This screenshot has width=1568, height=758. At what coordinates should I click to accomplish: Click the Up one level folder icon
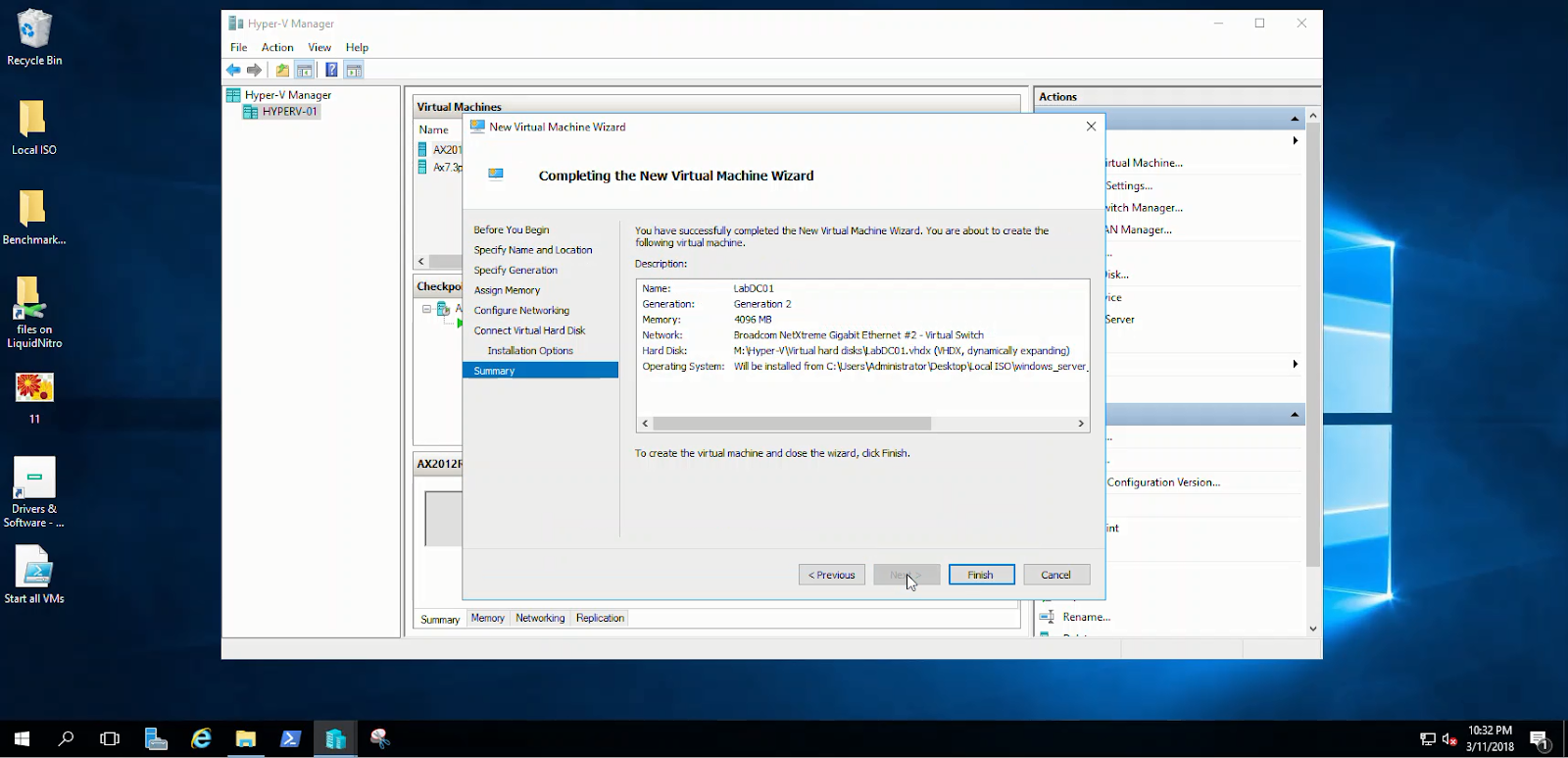(x=282, y=70)
